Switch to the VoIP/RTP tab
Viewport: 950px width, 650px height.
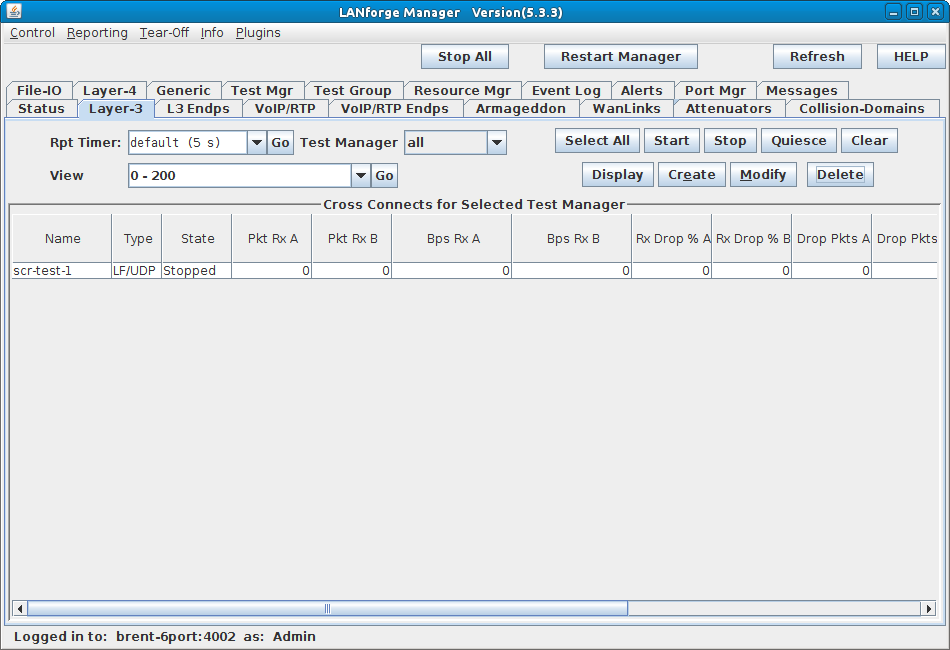tap(285, 108)
